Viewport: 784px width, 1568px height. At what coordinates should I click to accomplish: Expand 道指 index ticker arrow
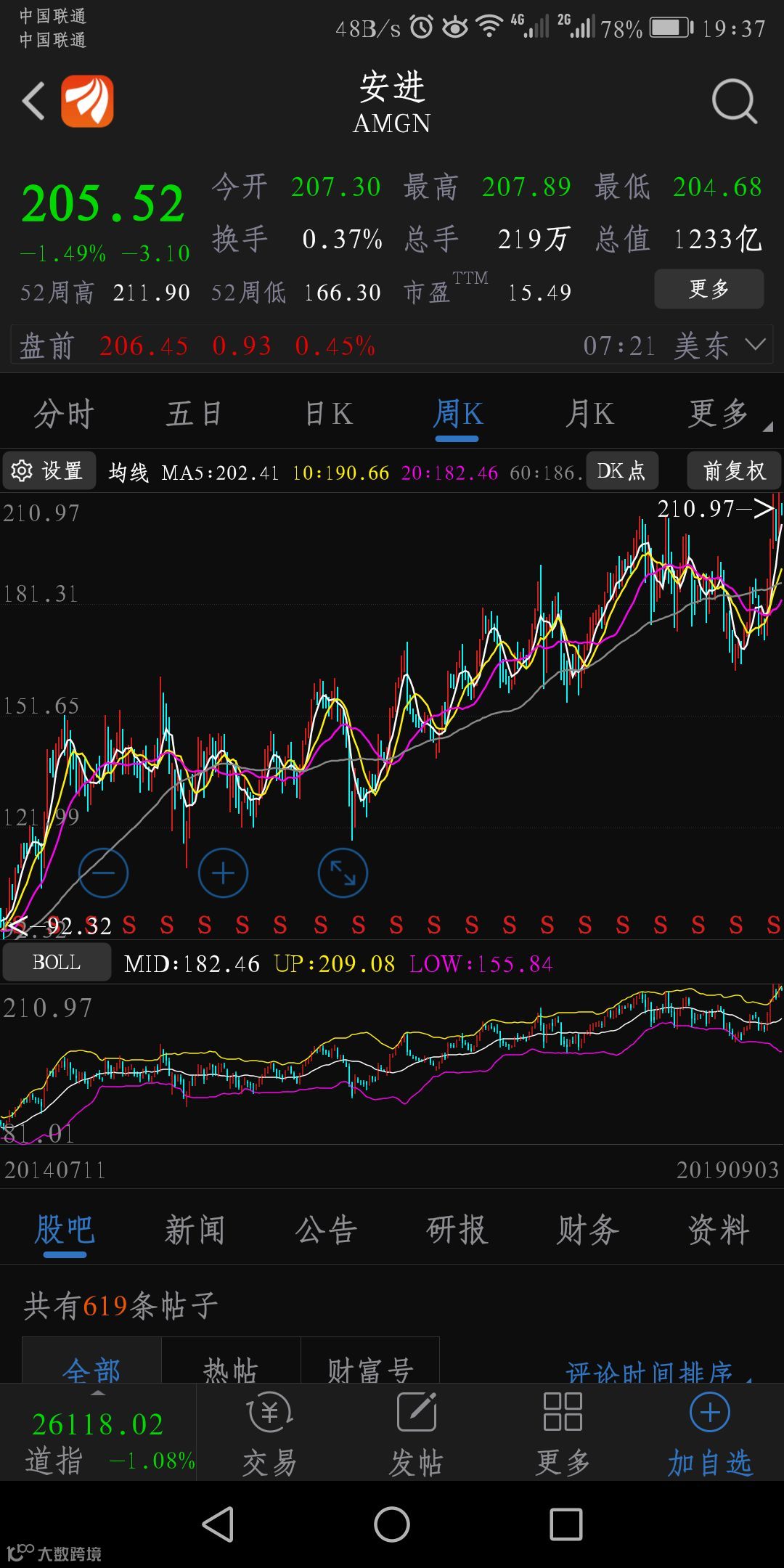pos(97,1393)
